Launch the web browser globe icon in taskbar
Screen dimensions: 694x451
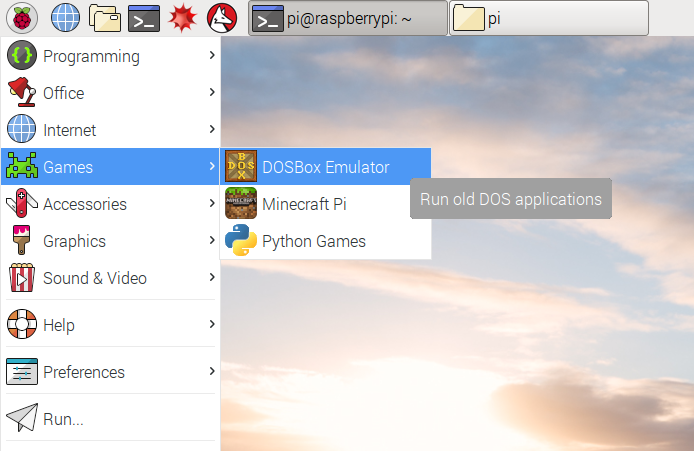pos(66,18)
